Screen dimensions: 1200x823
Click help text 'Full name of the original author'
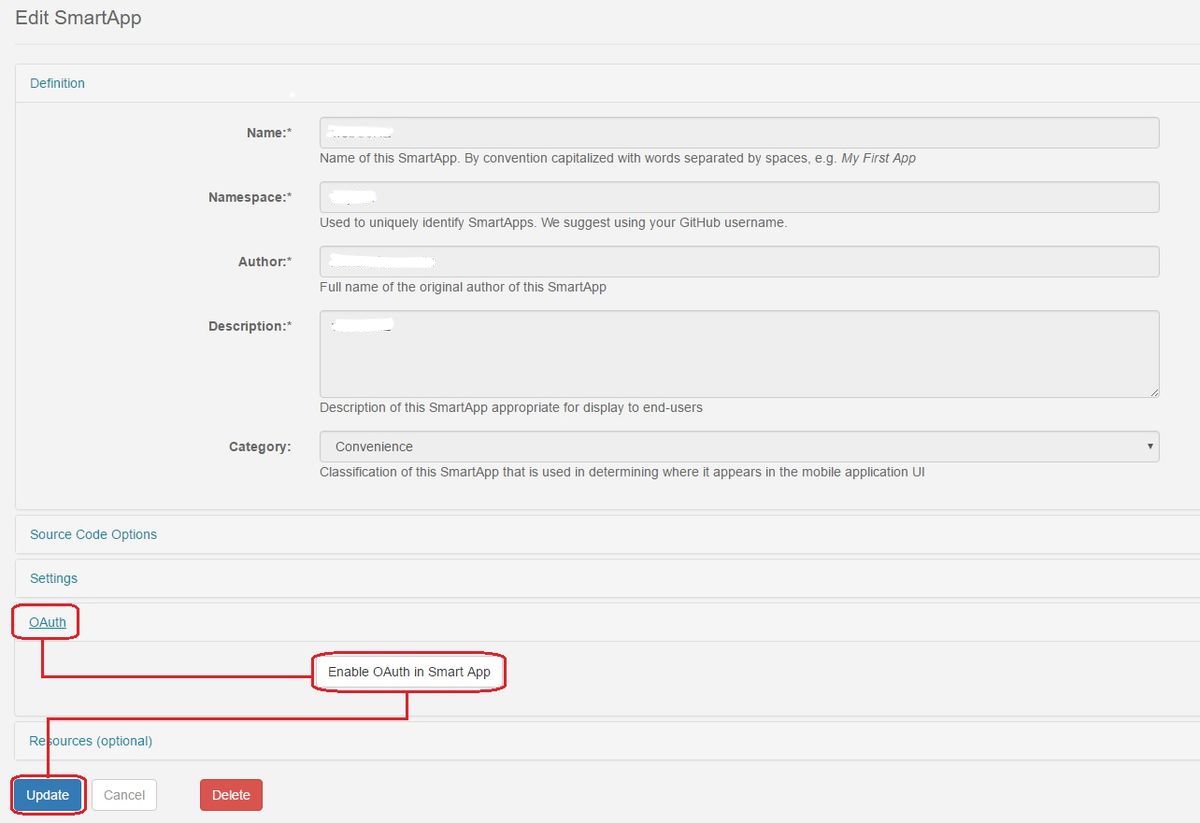(463, 287)
